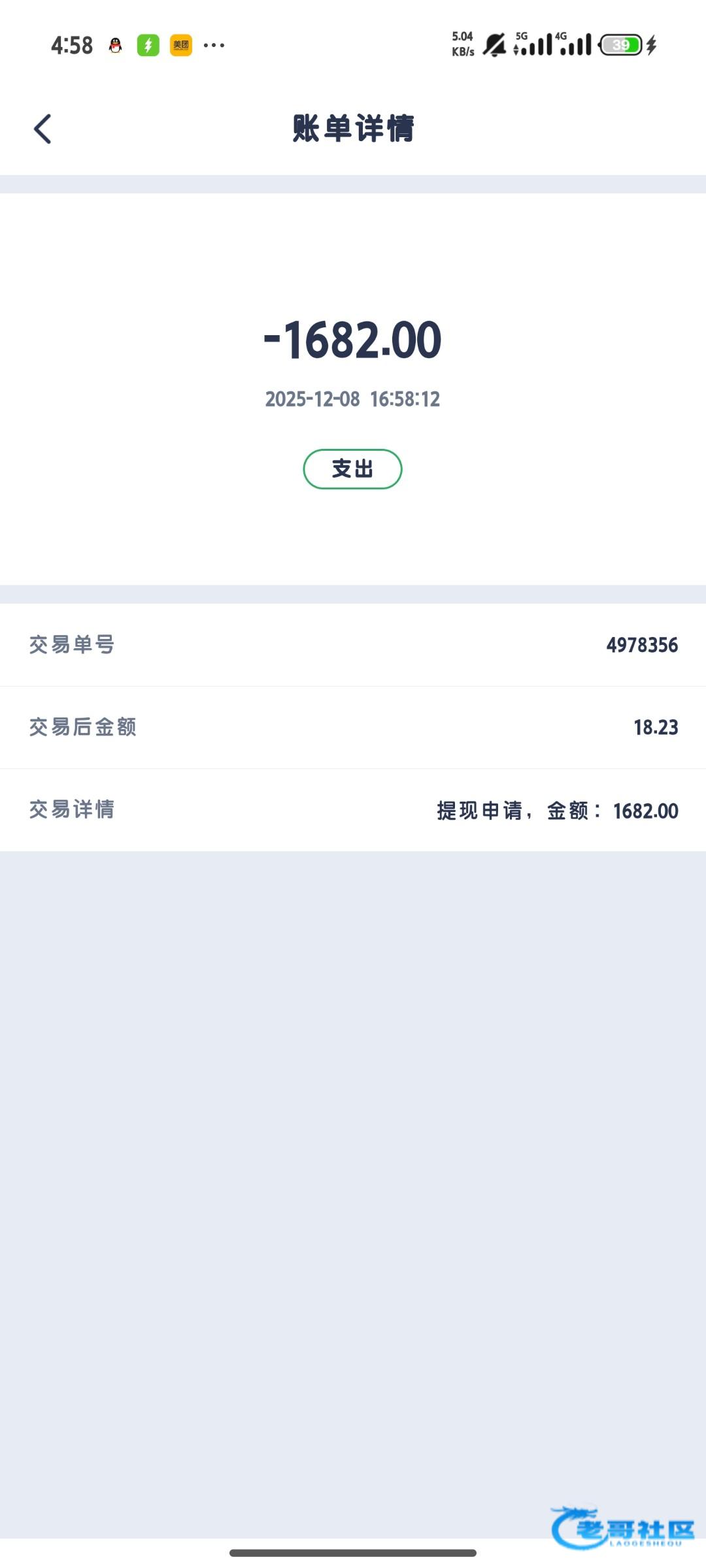Select the -1682.00 transaction amount

(x=353, y=340)
